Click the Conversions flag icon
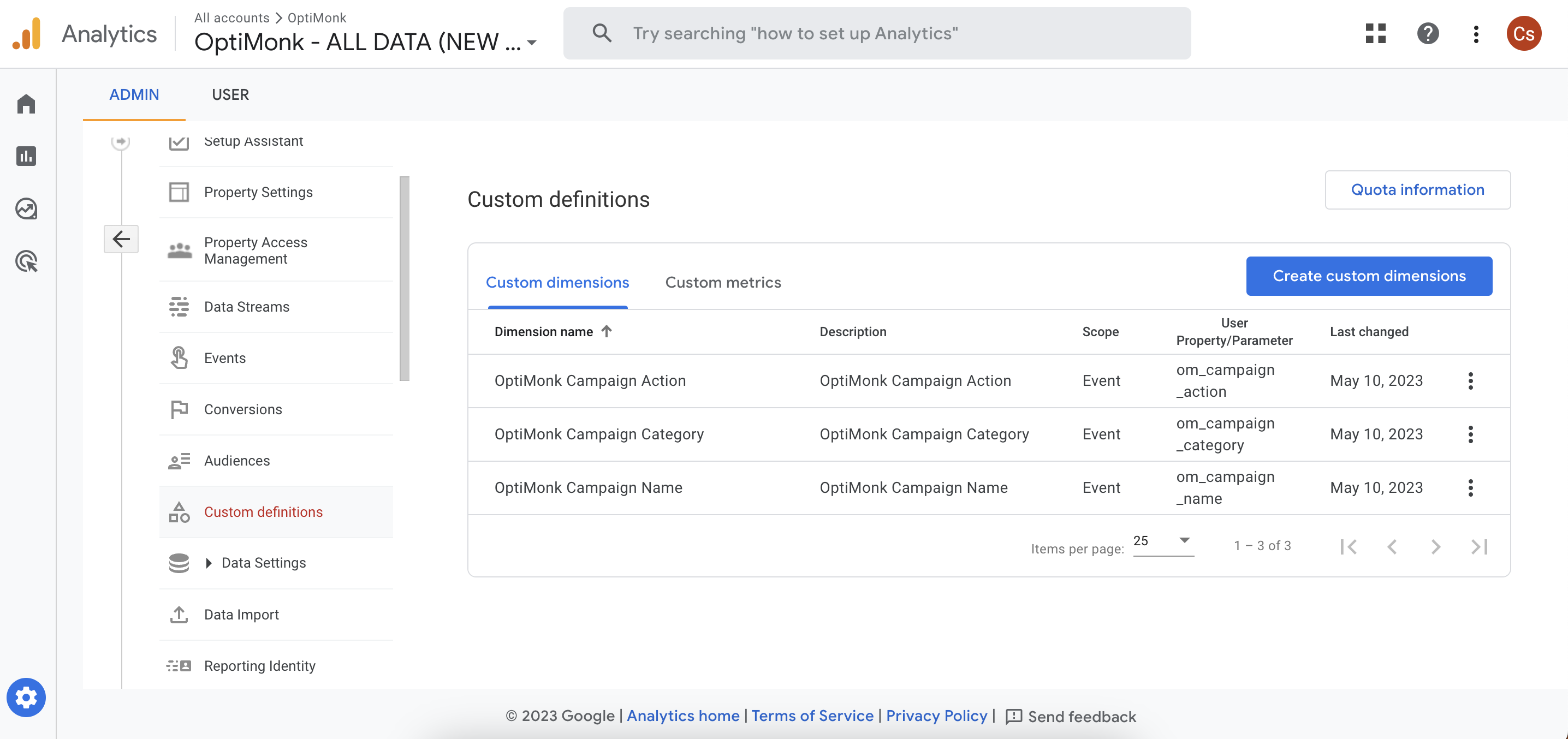 179,409
